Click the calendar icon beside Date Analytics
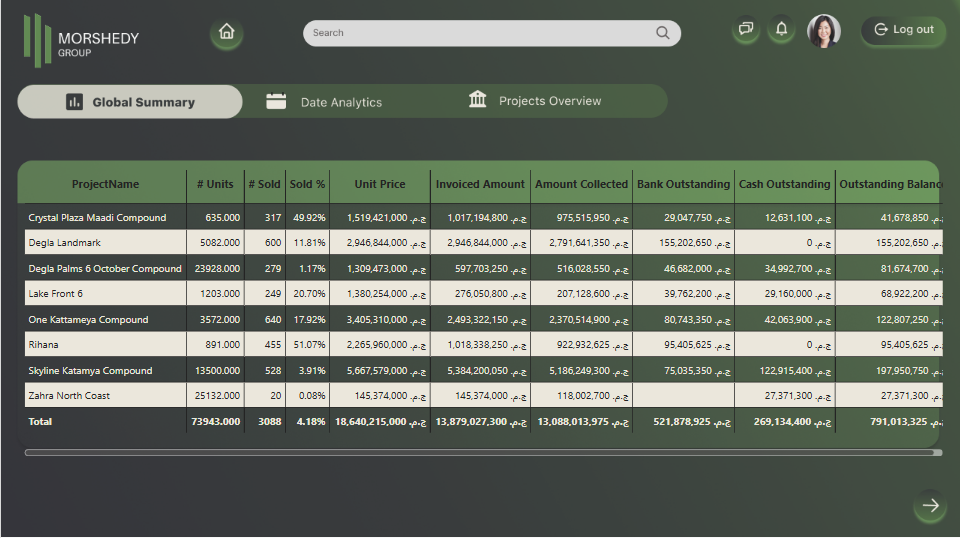The height and width of the screenshot is (538, 960). 276,101
